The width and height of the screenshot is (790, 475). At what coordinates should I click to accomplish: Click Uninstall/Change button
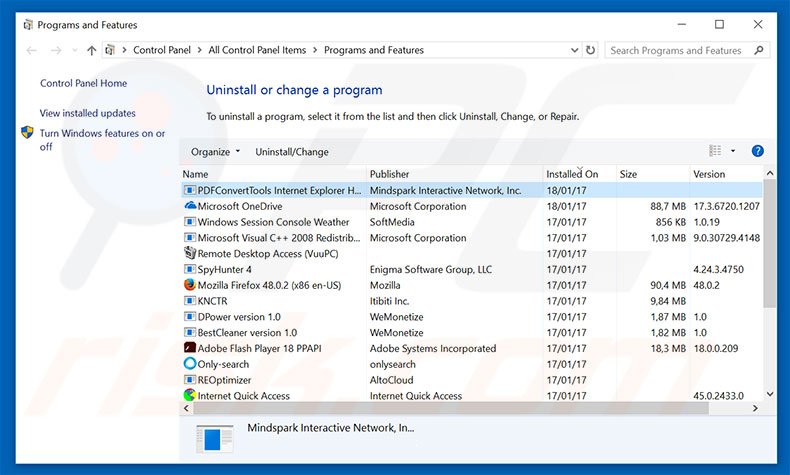pyautogui.click(x=292, y=152)
